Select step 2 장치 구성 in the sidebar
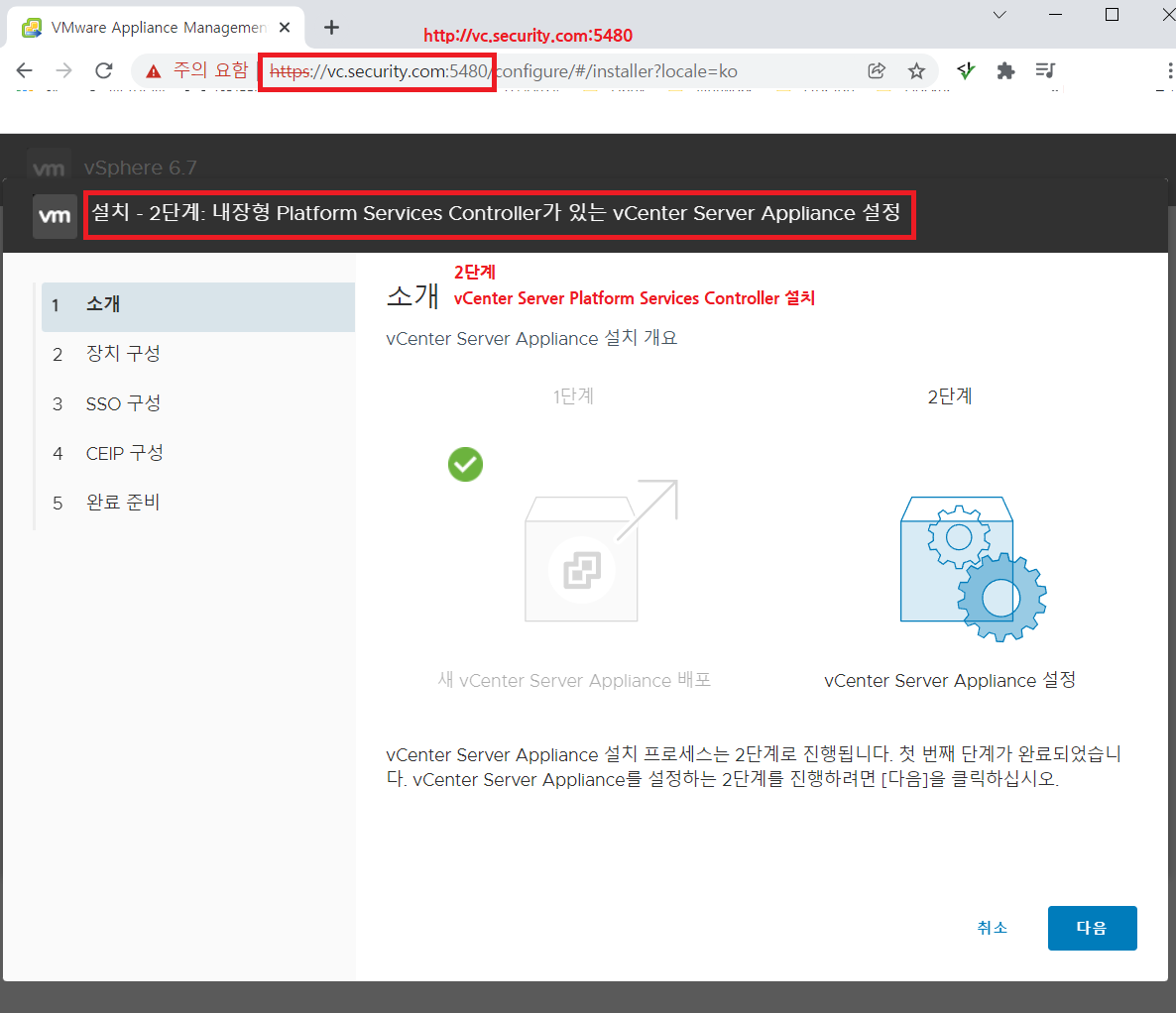The height and width of the screenshot is (1013, 1176). point(198,354)
